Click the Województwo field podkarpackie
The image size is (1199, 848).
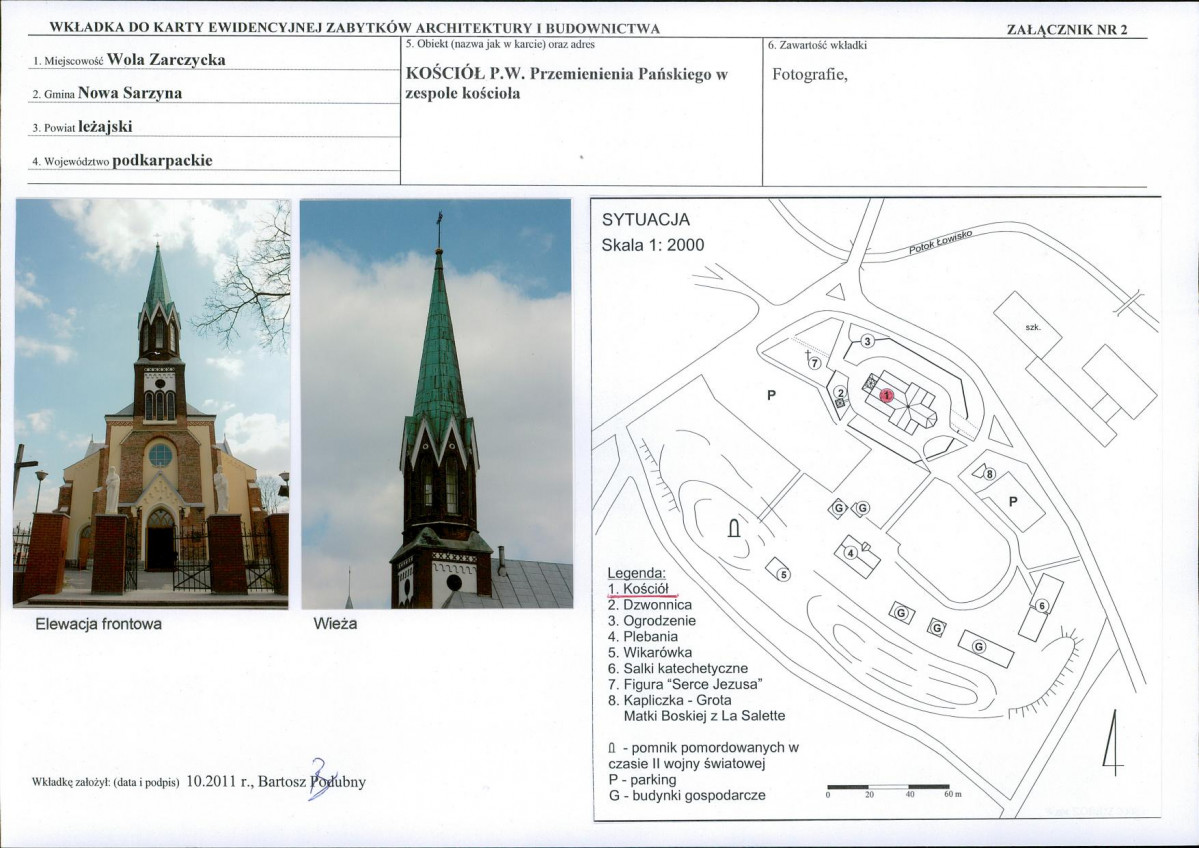[x=162, y=161]
